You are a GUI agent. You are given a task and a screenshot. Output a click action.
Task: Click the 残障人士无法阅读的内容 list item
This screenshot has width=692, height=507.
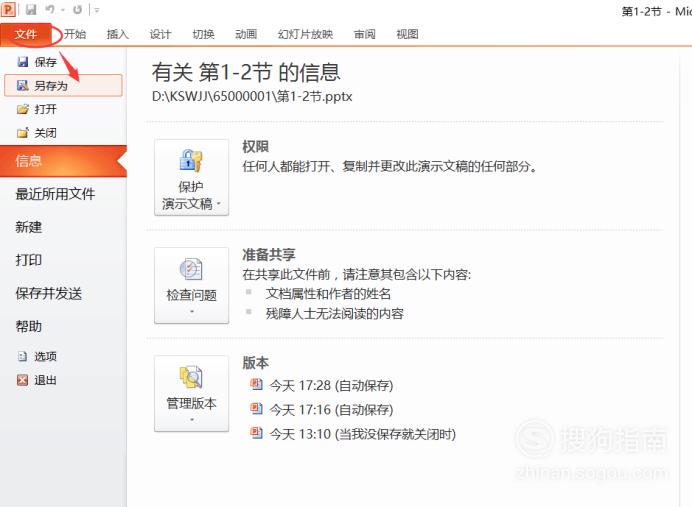tap(335, 314)
